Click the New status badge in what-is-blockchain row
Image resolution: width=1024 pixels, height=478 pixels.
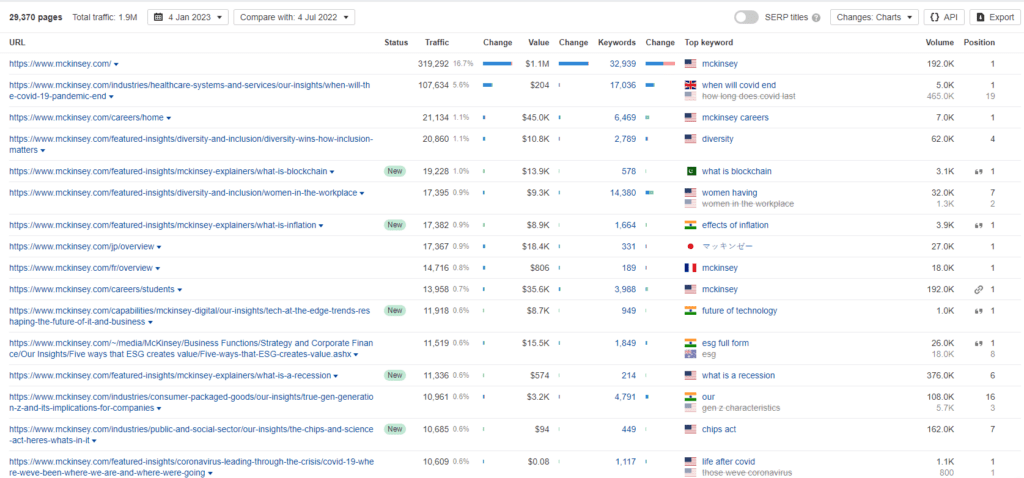(394, 171)
